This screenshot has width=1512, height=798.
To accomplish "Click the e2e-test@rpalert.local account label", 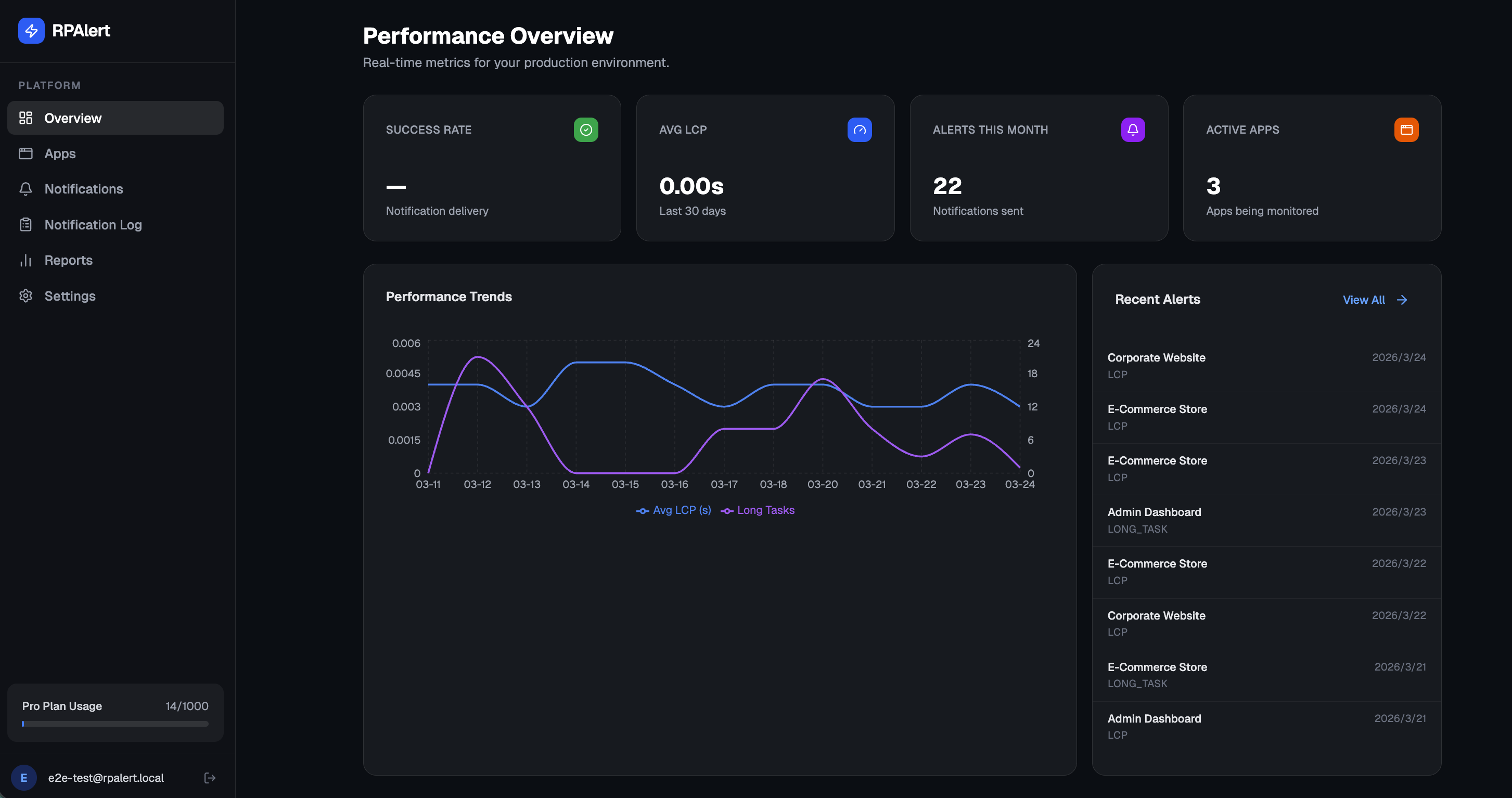I will [x=106, y=778].
